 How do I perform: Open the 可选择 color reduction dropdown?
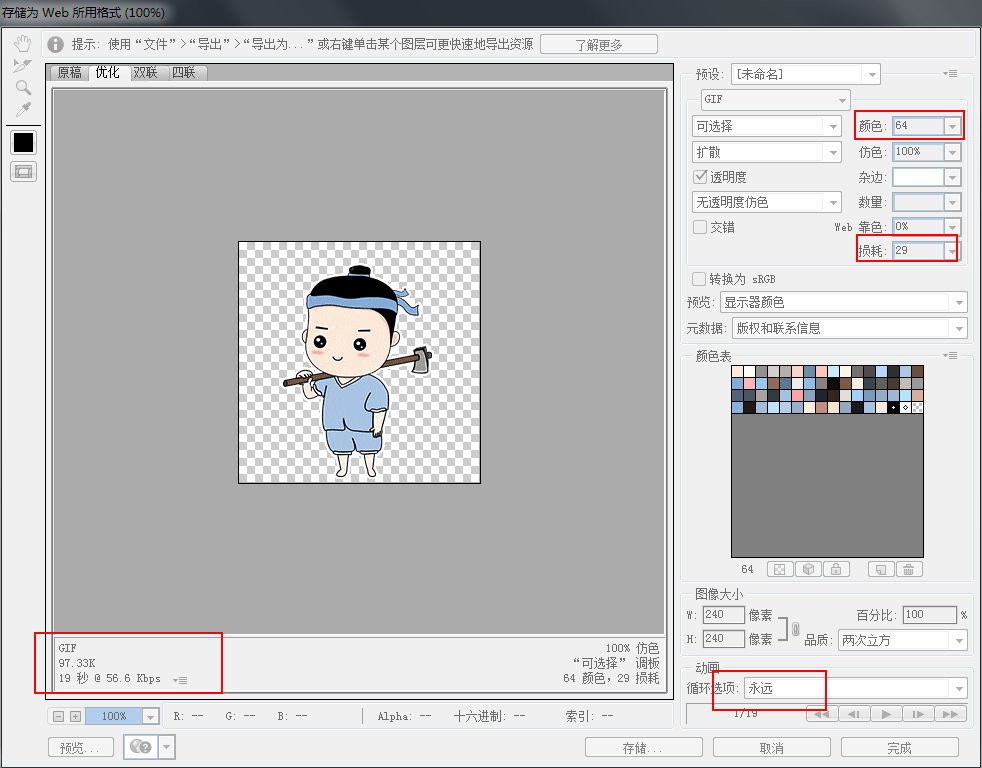[767, 126]
